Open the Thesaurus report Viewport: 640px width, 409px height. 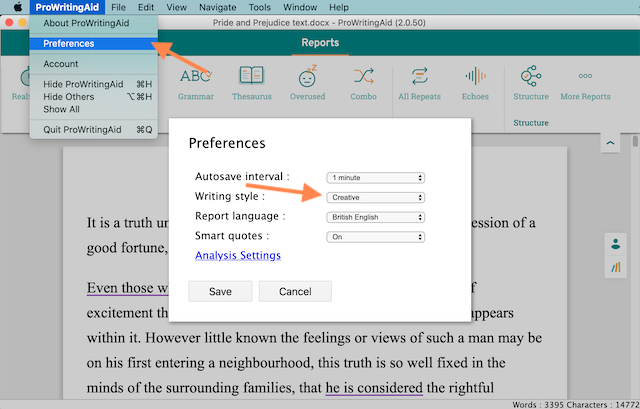tap(251, 84)
